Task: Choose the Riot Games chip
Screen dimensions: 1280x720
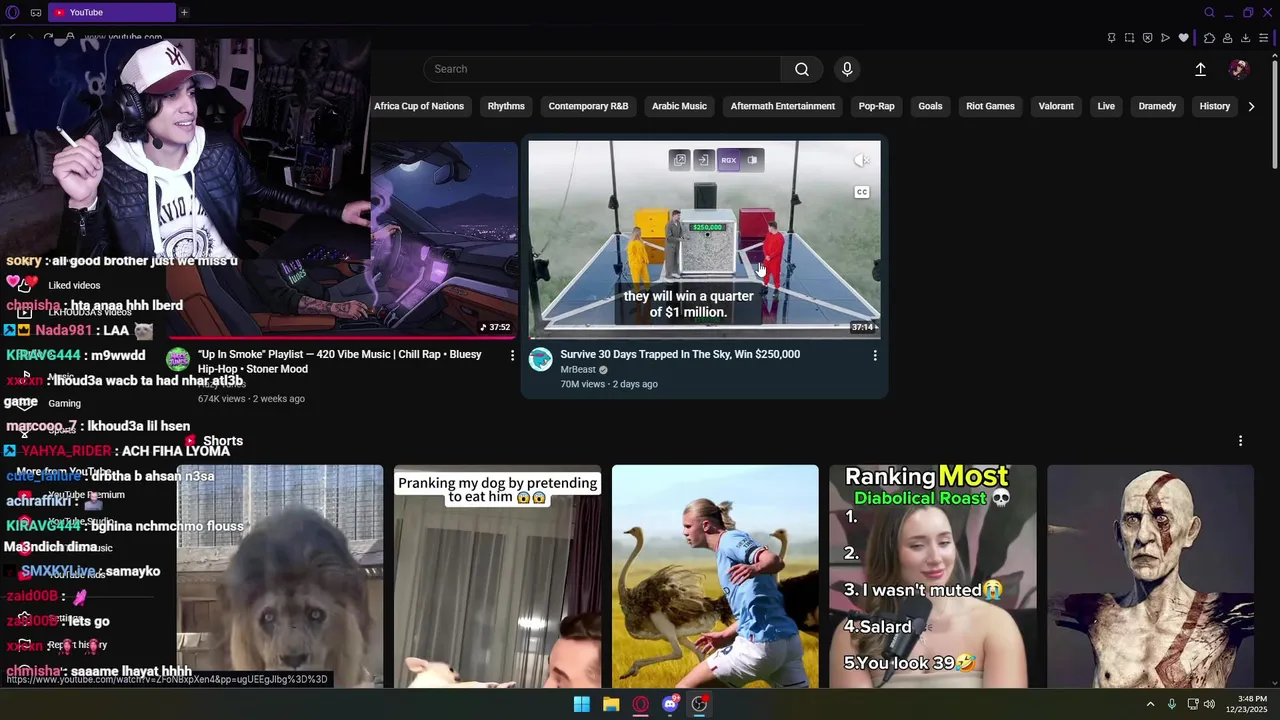Action: point(990,106)
